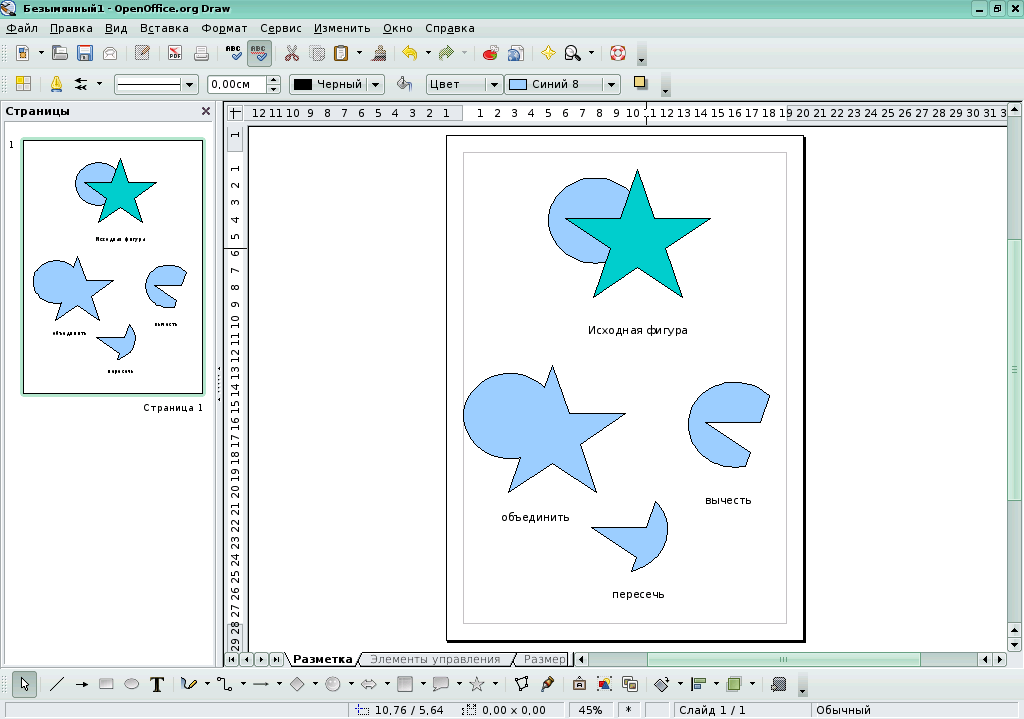Click the Chart insert icon
This screenshot has height=719, width=1024.
click(490, 53)
